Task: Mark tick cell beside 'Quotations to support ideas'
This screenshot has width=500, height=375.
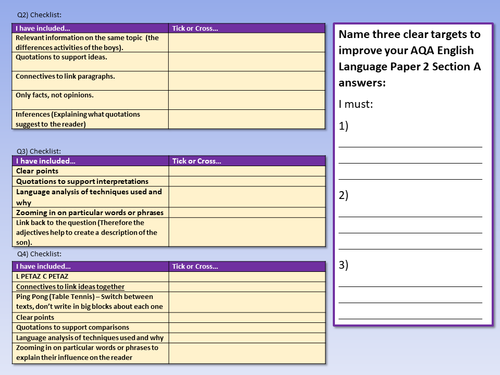Action: click(x=247, y=62)
